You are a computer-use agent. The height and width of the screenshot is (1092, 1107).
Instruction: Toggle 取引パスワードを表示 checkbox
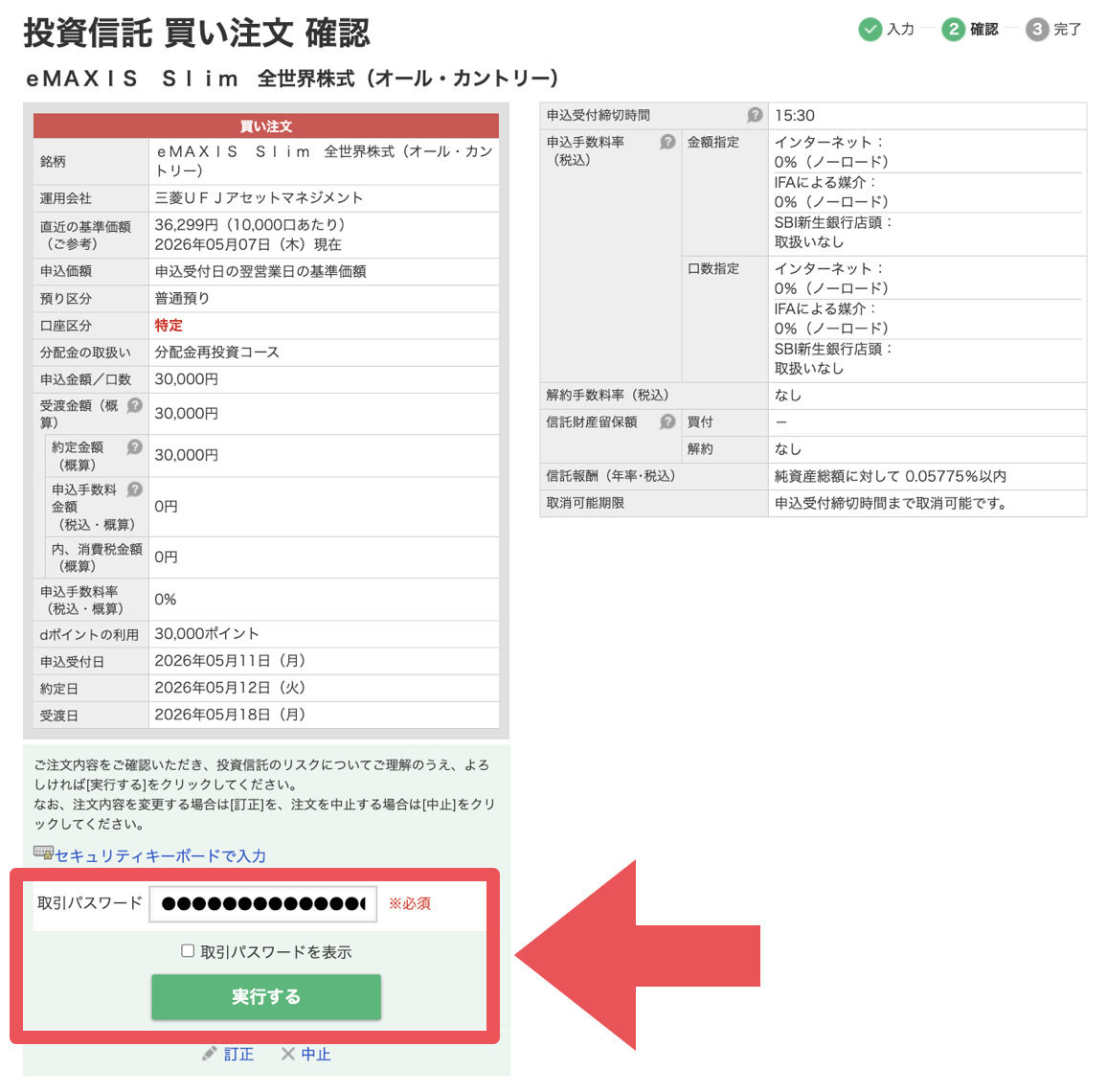pyautogui.click(x=187, y=951)
